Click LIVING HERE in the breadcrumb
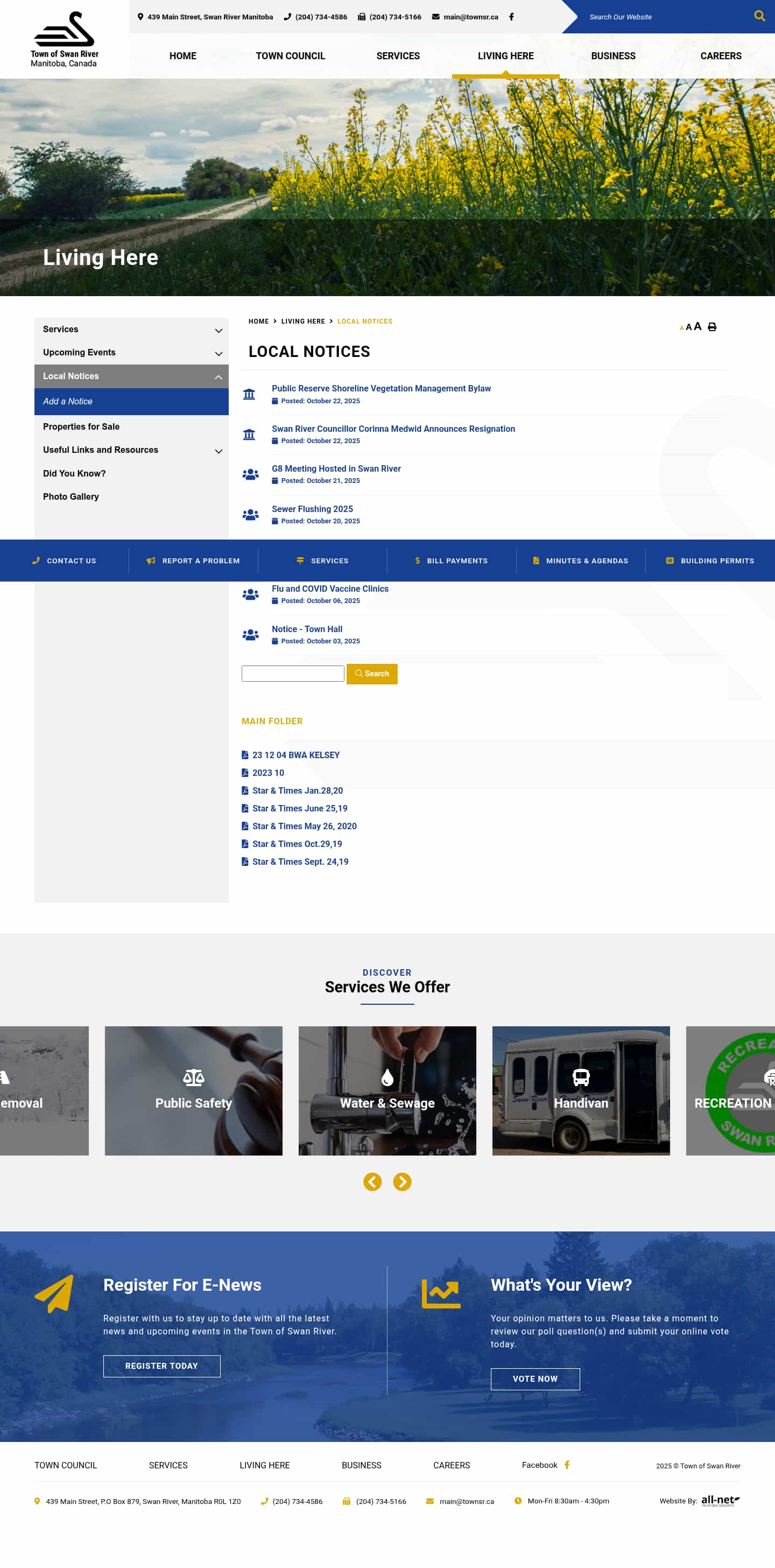 (303, 321)
